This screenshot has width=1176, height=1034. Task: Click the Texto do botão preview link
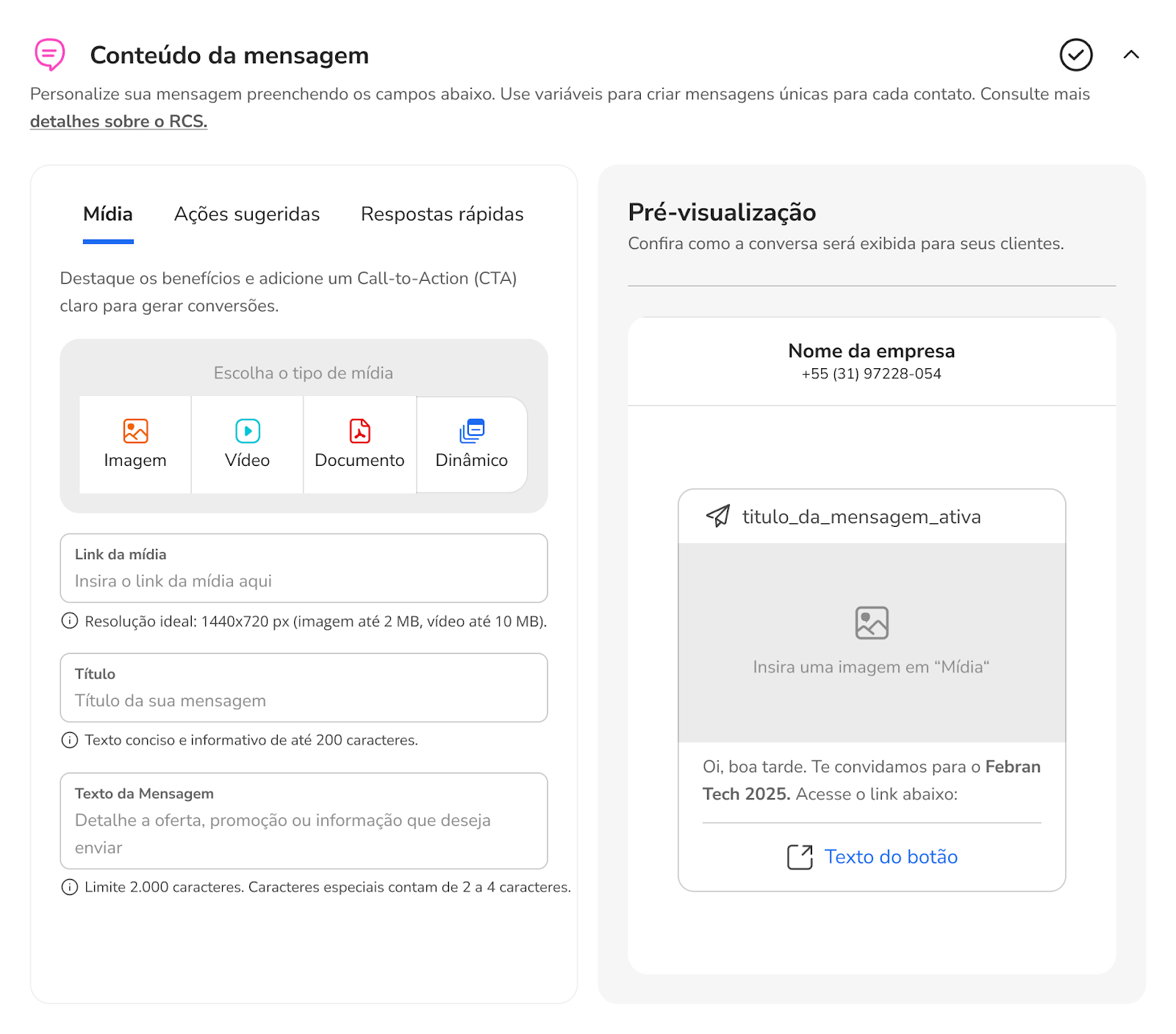pos(890,857)
